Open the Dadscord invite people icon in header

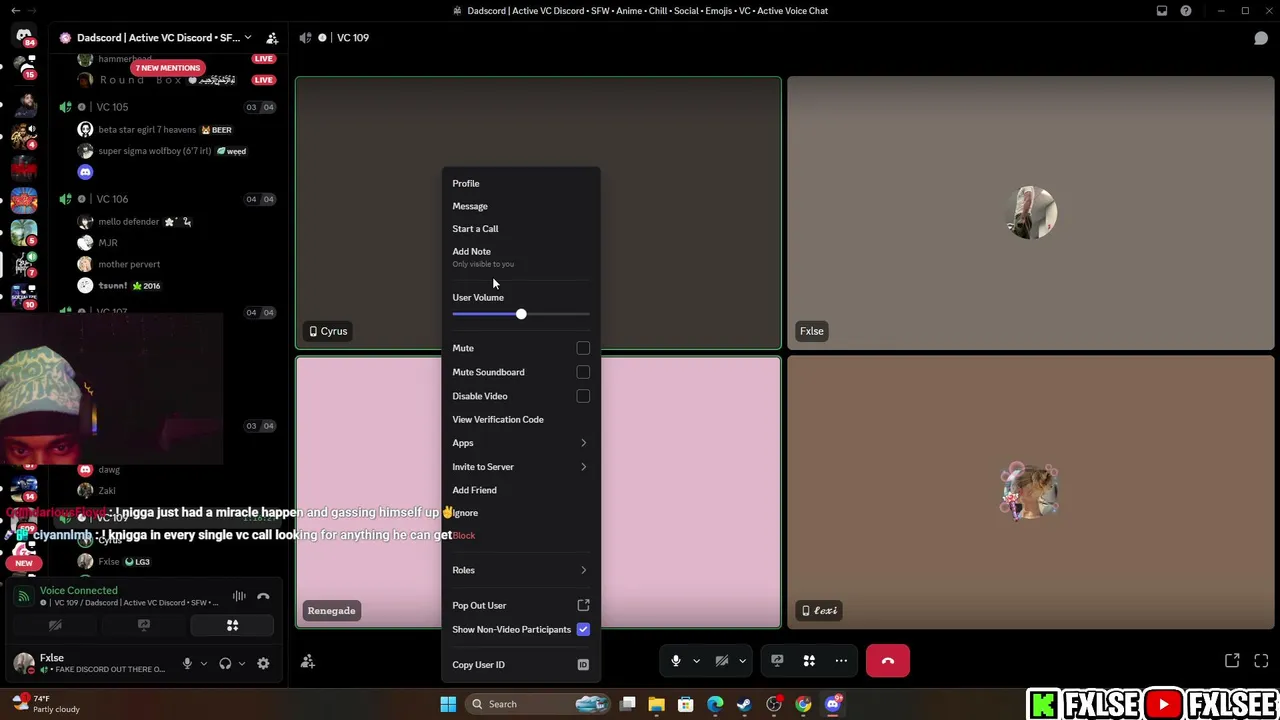click(x=271, y=38)
